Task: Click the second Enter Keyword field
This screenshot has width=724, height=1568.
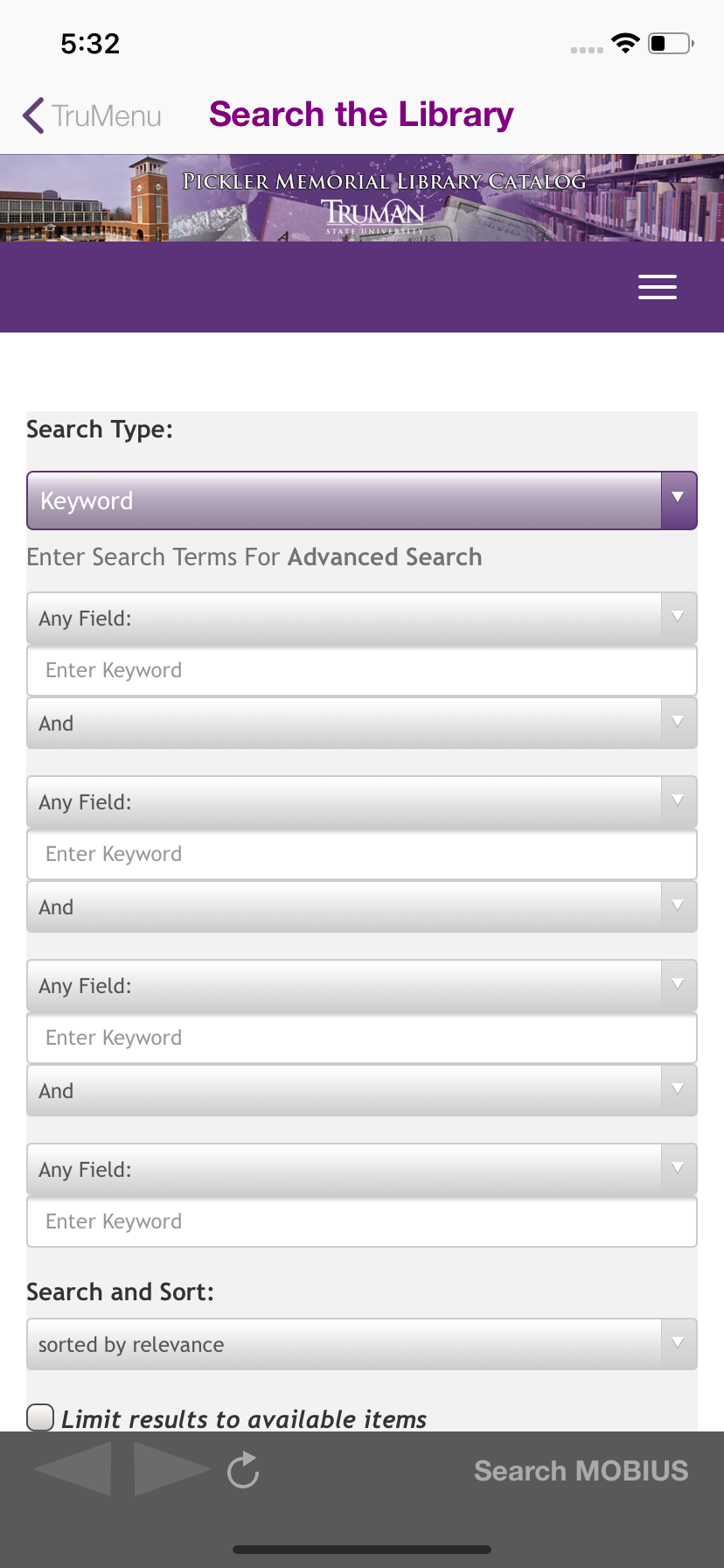Action: pos(362,854)
